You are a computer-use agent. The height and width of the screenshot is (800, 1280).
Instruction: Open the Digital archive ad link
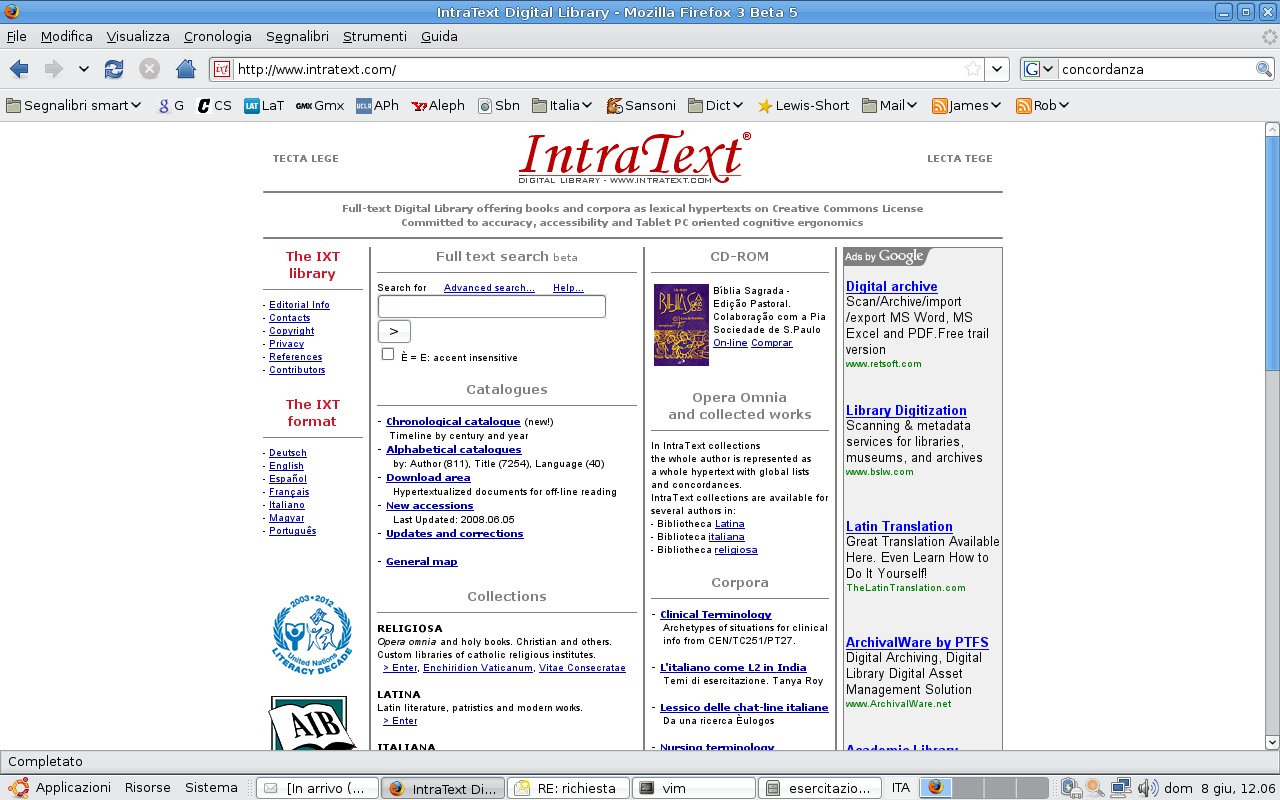point(892,286)
